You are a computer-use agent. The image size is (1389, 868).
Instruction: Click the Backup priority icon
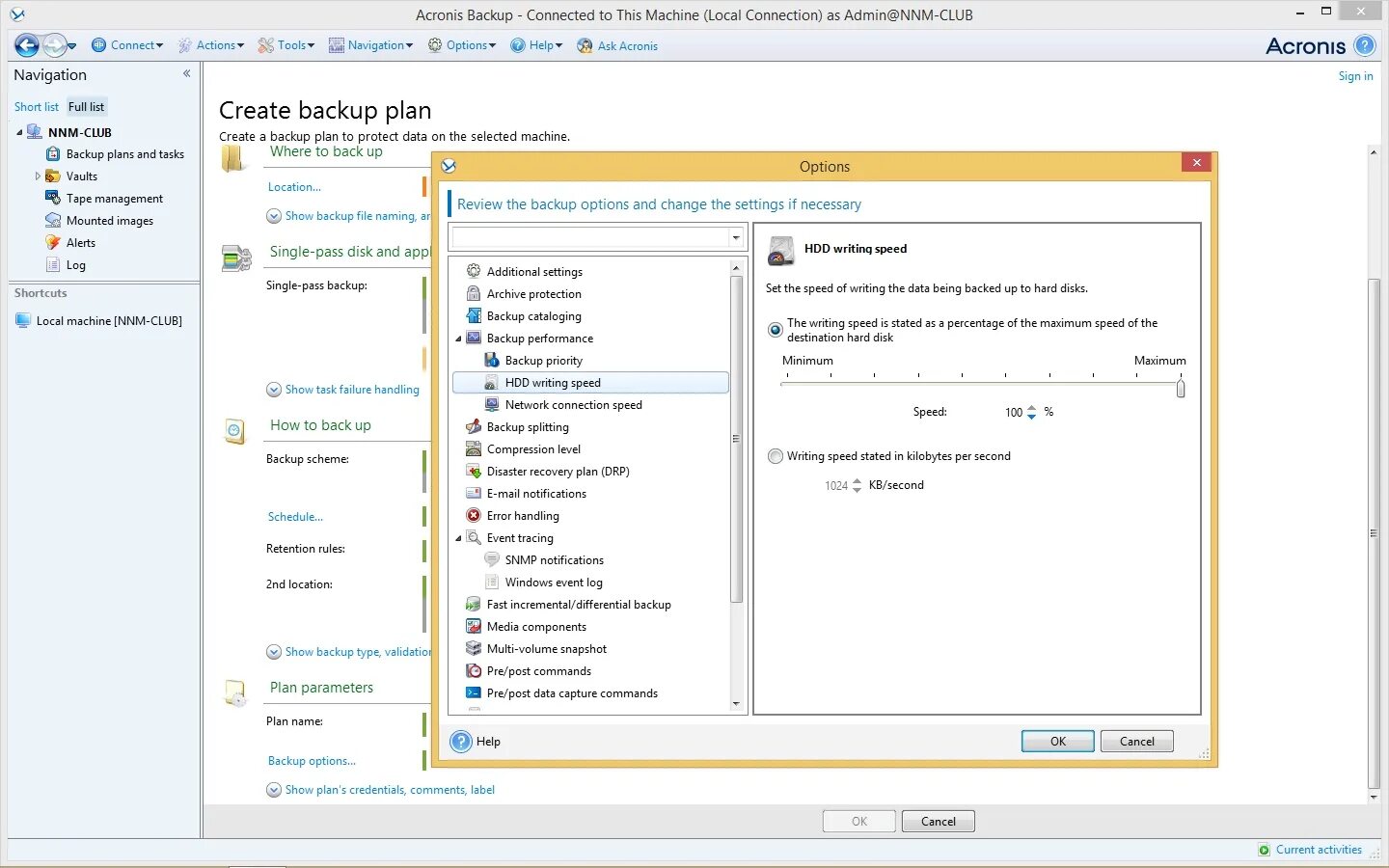click(492, 360)
